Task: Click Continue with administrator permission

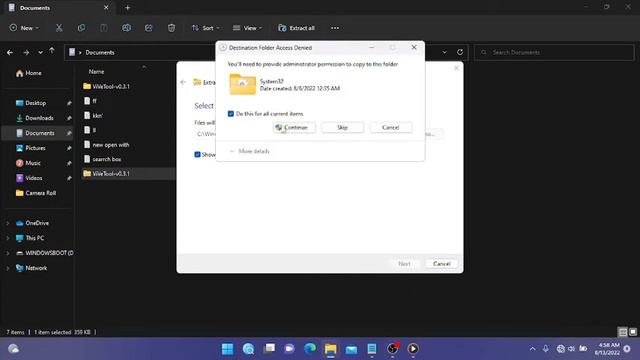Action: [294, 127]
